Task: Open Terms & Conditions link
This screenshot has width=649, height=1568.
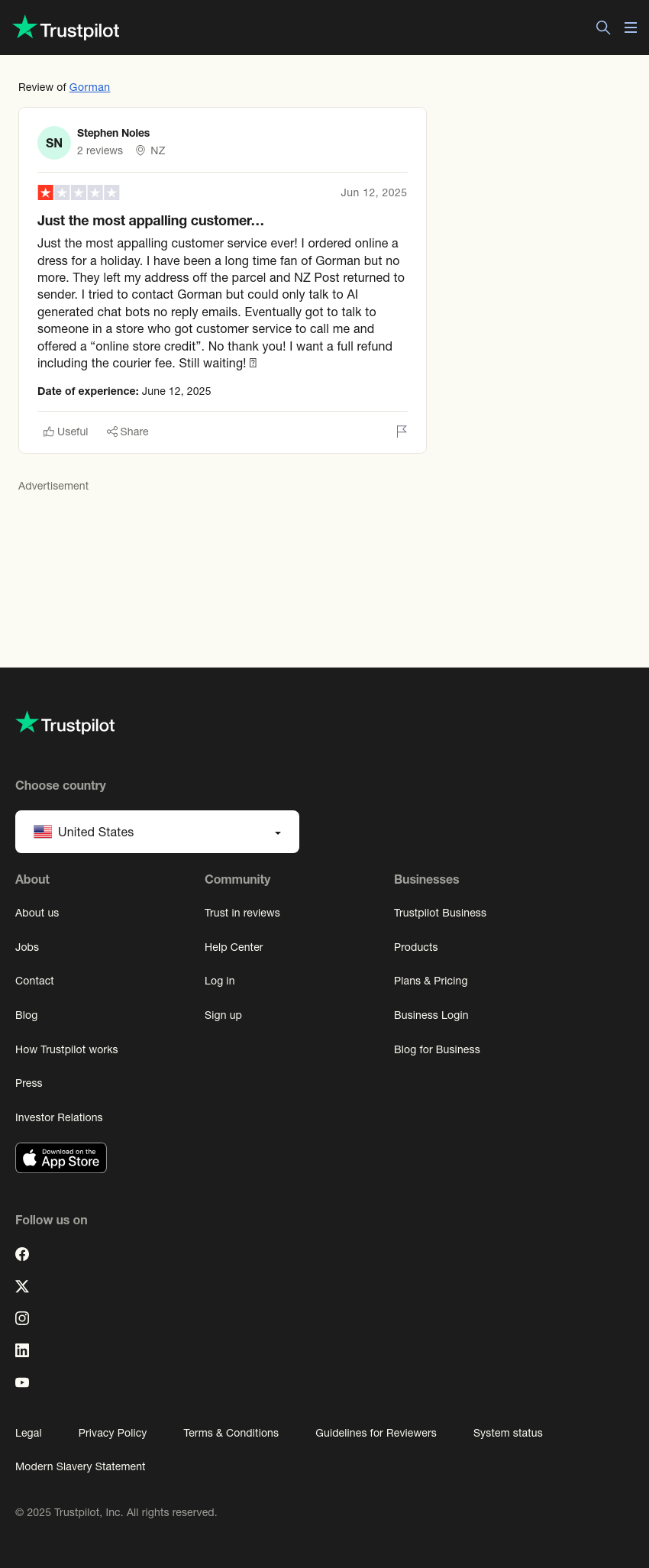Action: tap(231, 1433)
